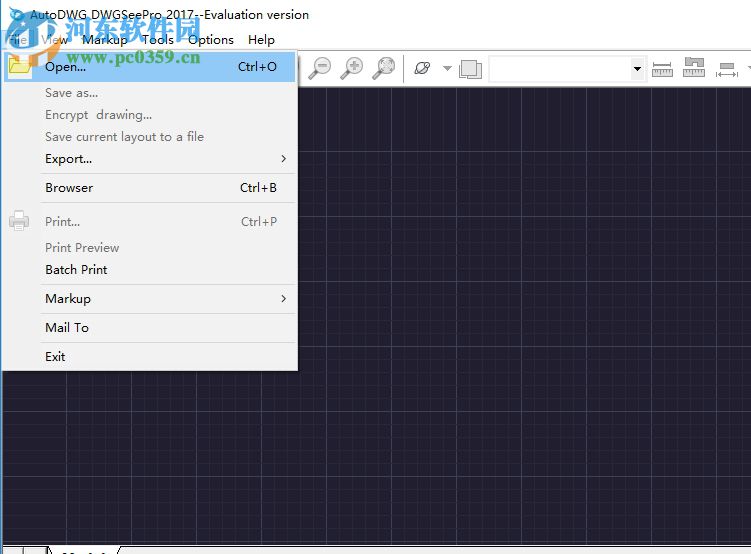Image resolution: width=751 pixels, height=554 pixels.
Task: Click the layers stacked squares icon
Action: tap(470, 69)
